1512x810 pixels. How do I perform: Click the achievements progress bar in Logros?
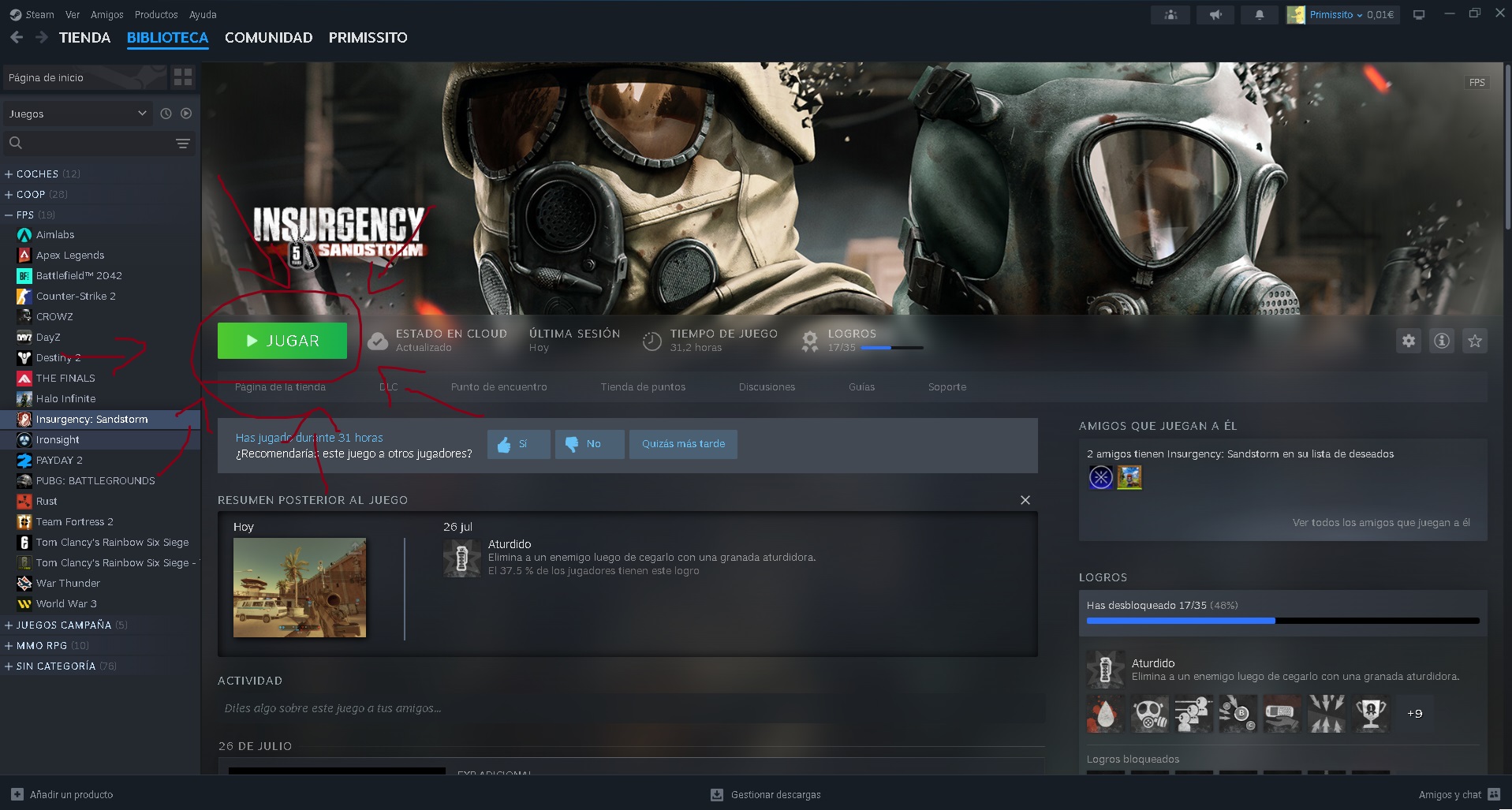[x=1282, y=621]
